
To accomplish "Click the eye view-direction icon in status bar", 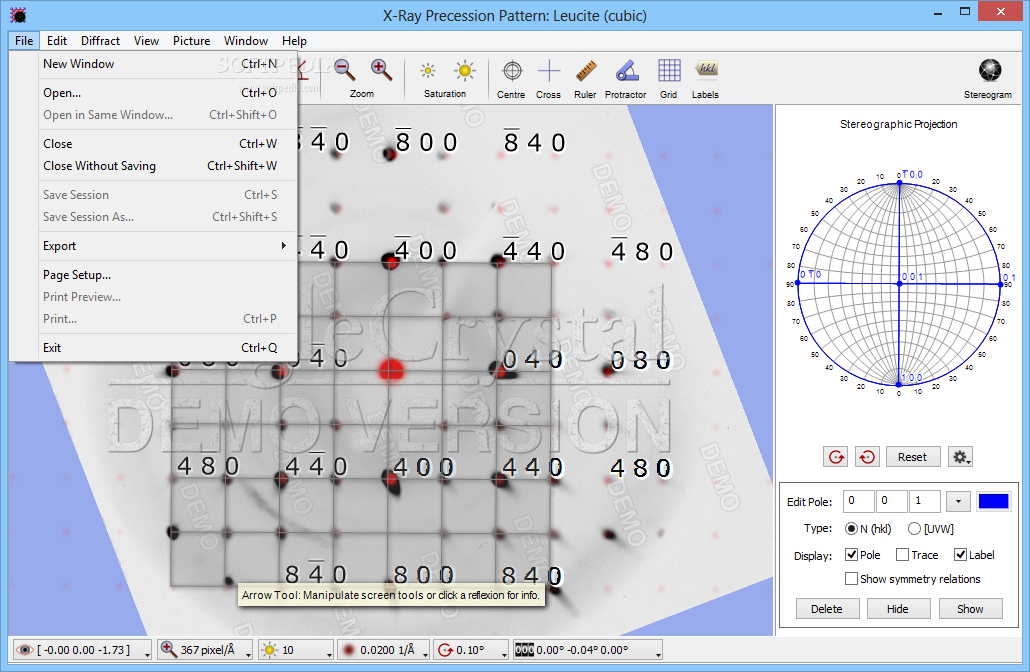I will [x=24, y=650].
